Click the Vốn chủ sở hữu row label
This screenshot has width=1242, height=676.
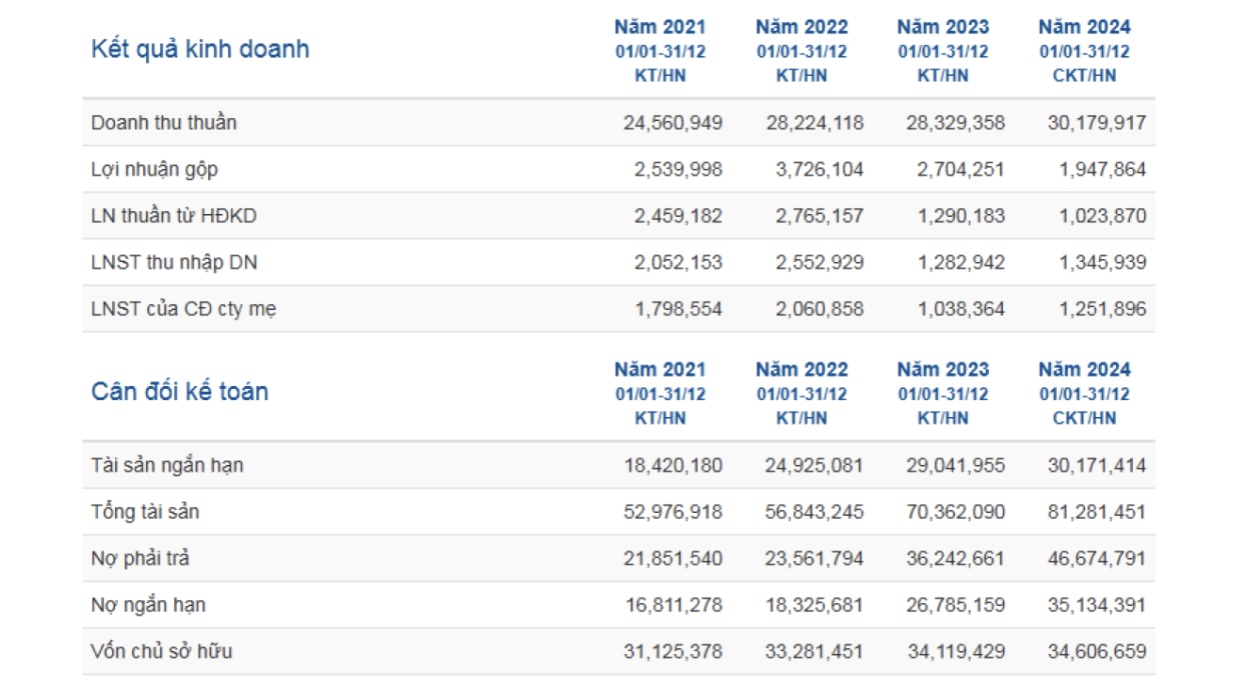(x=162, y=652)
